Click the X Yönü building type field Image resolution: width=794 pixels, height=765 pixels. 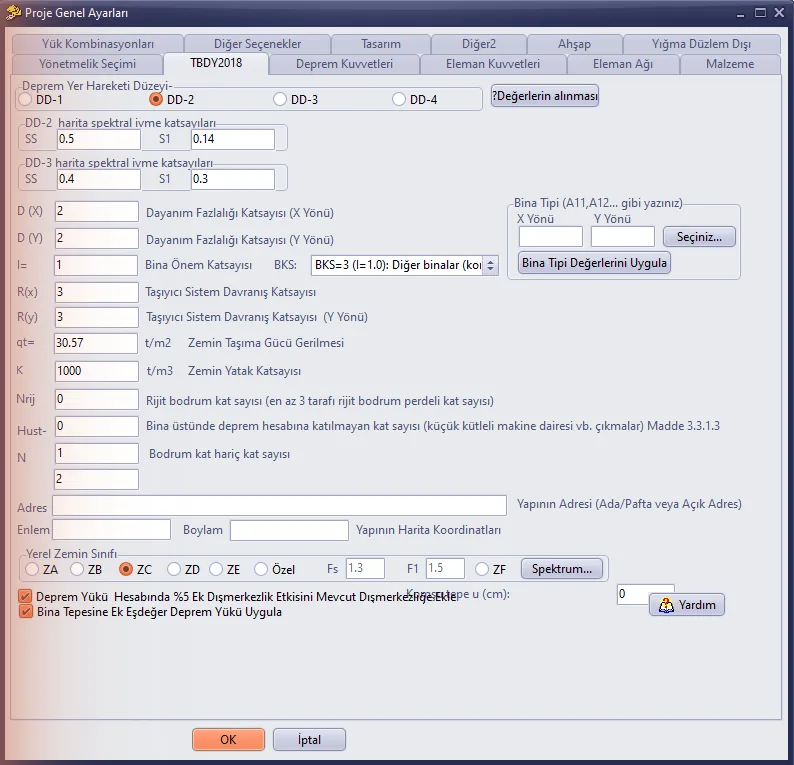point(550,236)
